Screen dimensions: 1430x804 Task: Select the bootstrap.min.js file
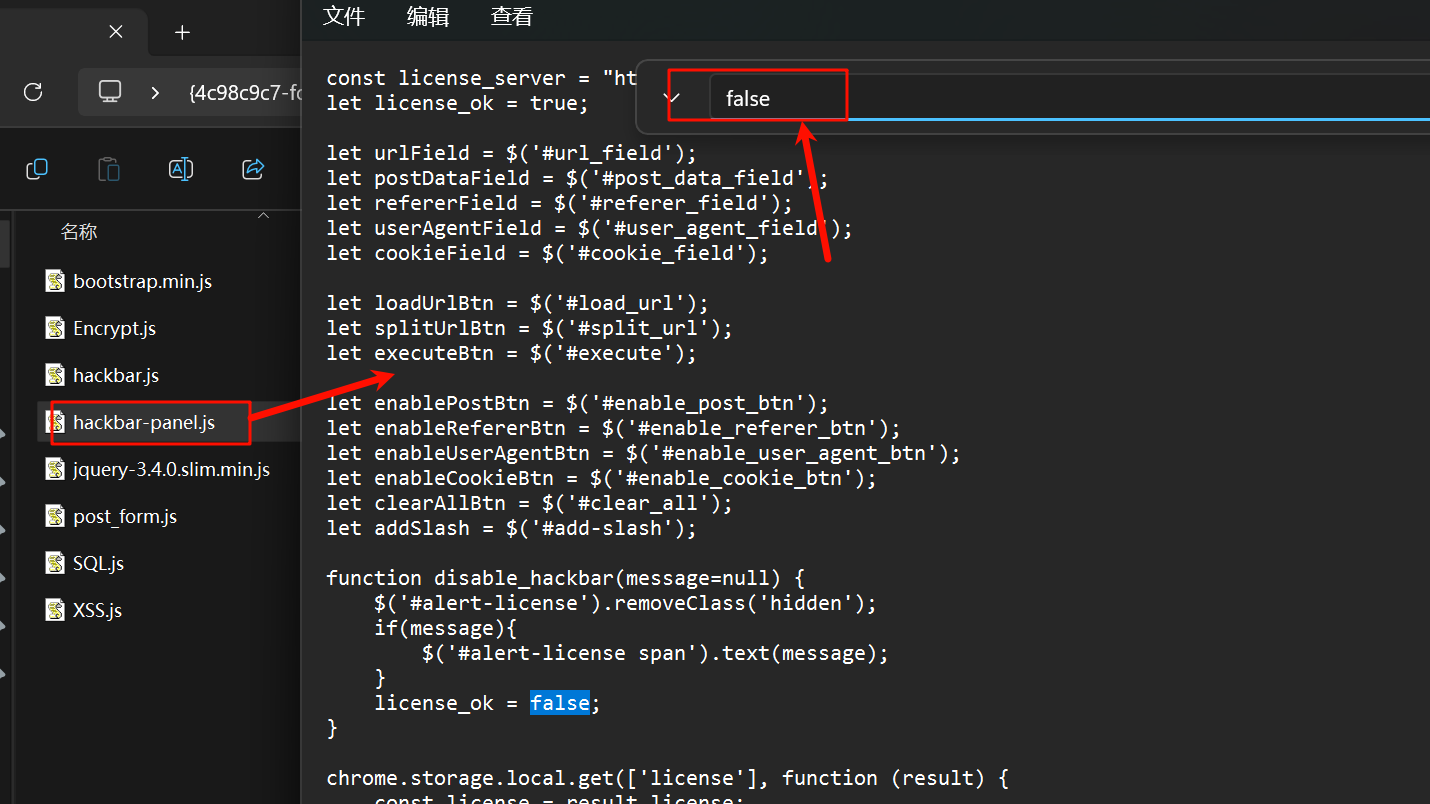point(142,281)
